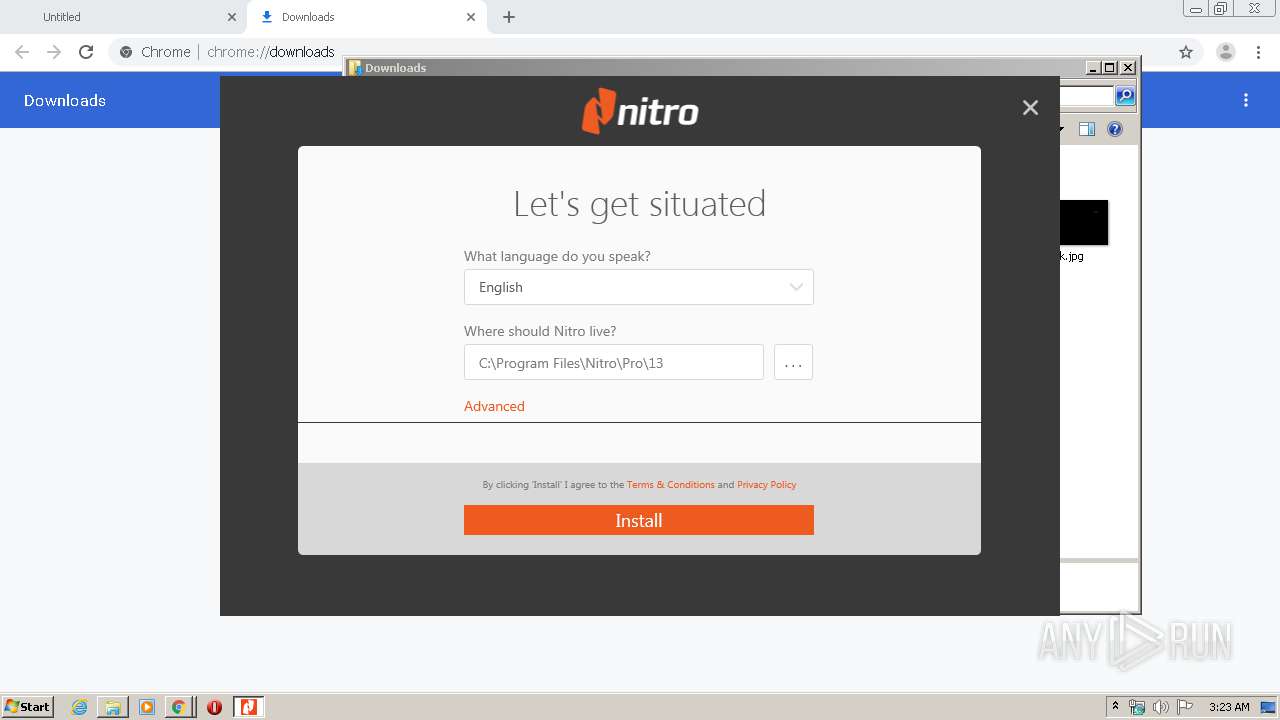This screenshot has width=1280, height=720.
Task: Click the site info icon beside Chrome label
Action: 126,52
